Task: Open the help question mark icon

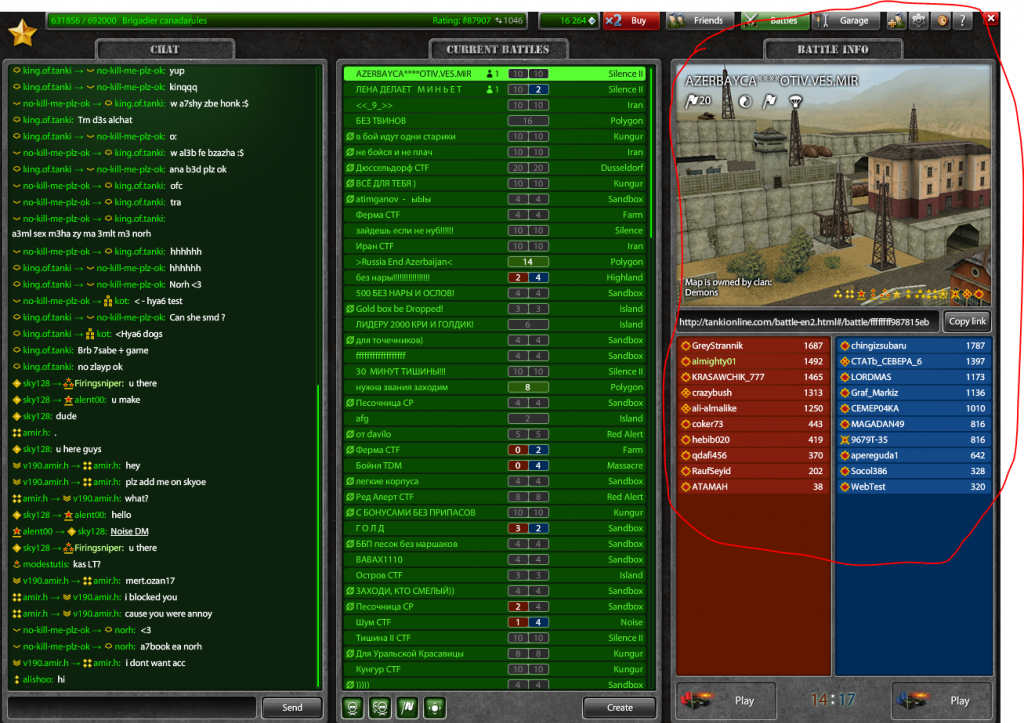Action: click(x=962, y=20)
